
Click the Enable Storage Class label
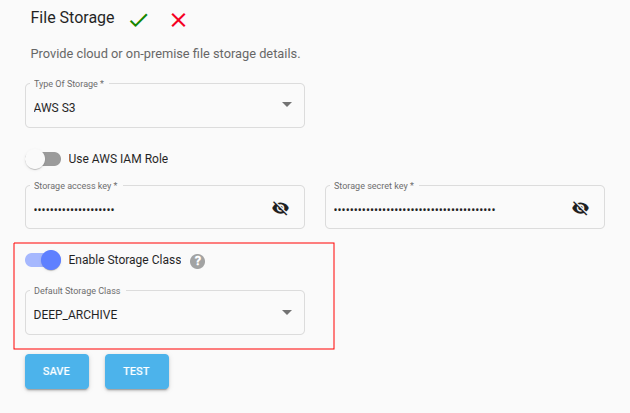click(x=124, y=260)
